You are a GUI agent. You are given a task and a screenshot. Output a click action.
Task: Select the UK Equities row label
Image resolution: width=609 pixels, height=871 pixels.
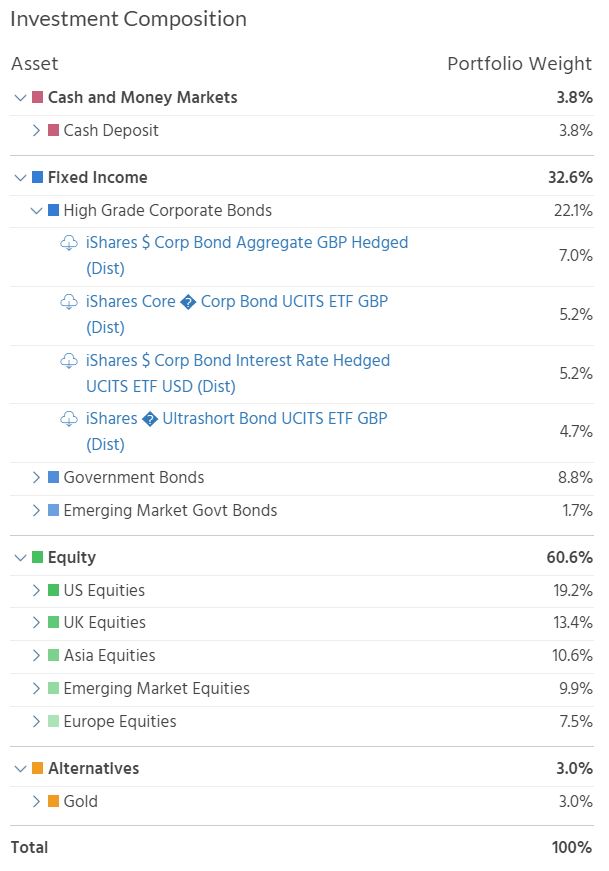tap(104, 623)
